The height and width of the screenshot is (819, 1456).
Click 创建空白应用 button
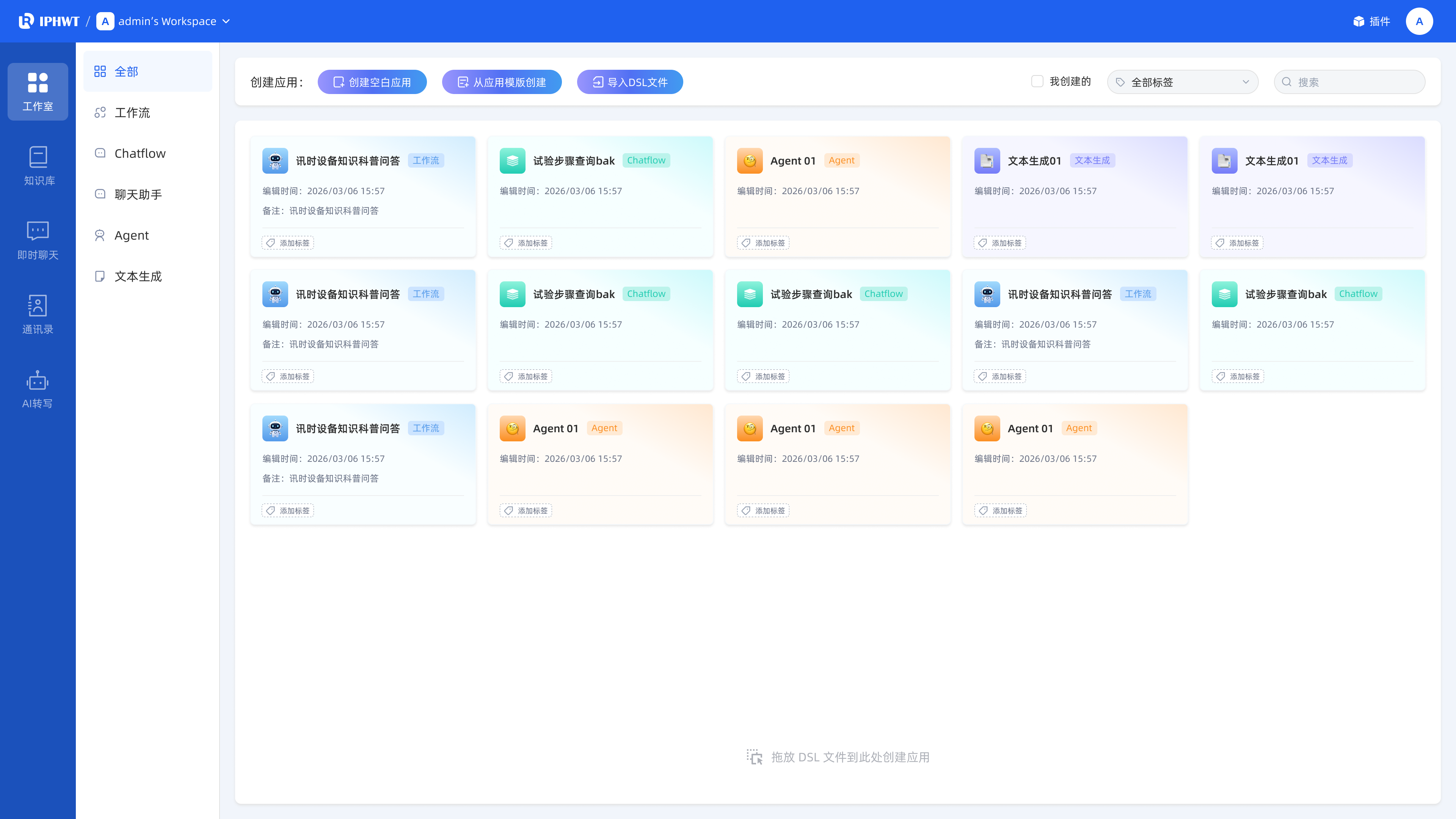pos(372,82)
